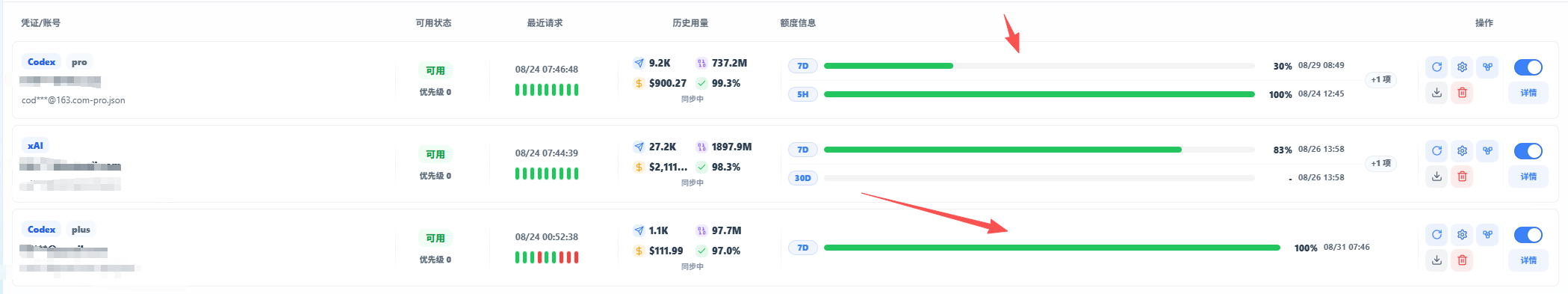Viewport: 1568px width, 294px height.
Task: Open settings gear for Codex plus row
Action: click(1462, 234)
